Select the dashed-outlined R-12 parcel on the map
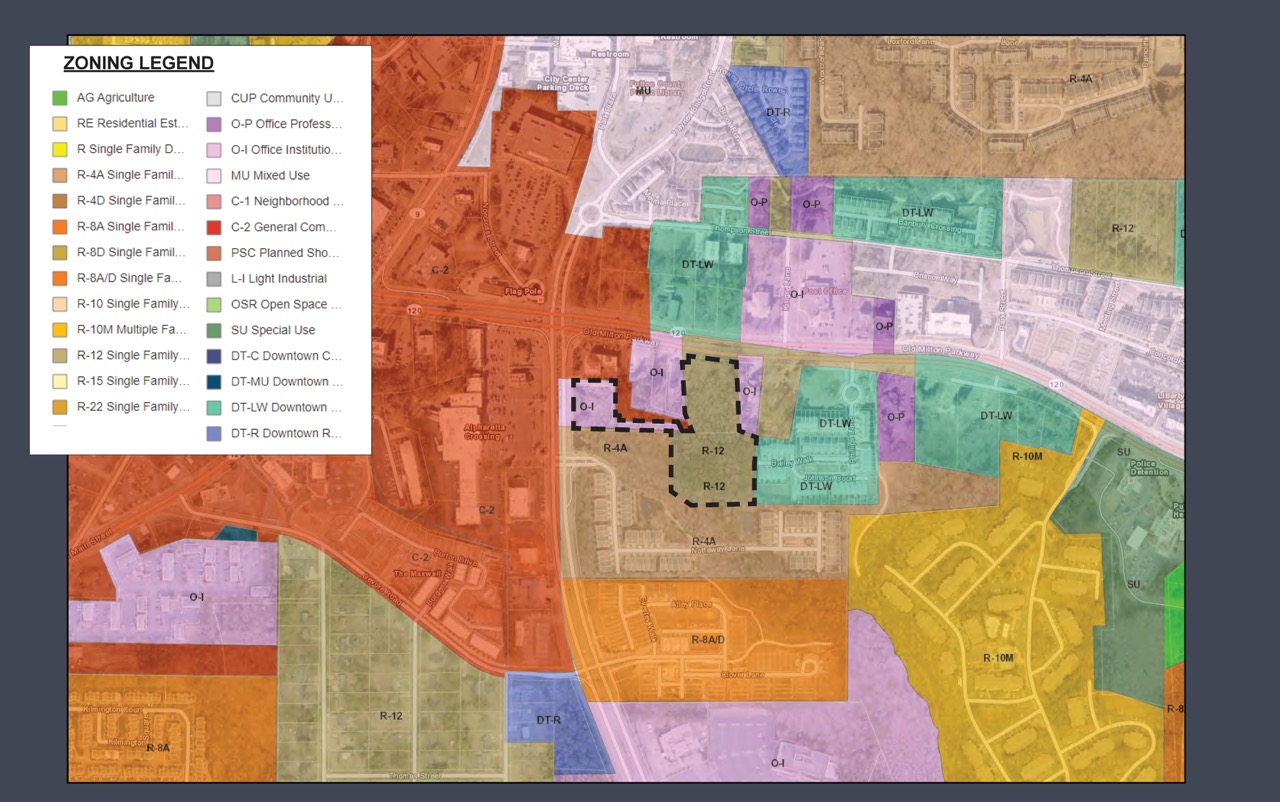 coord(712,452)
